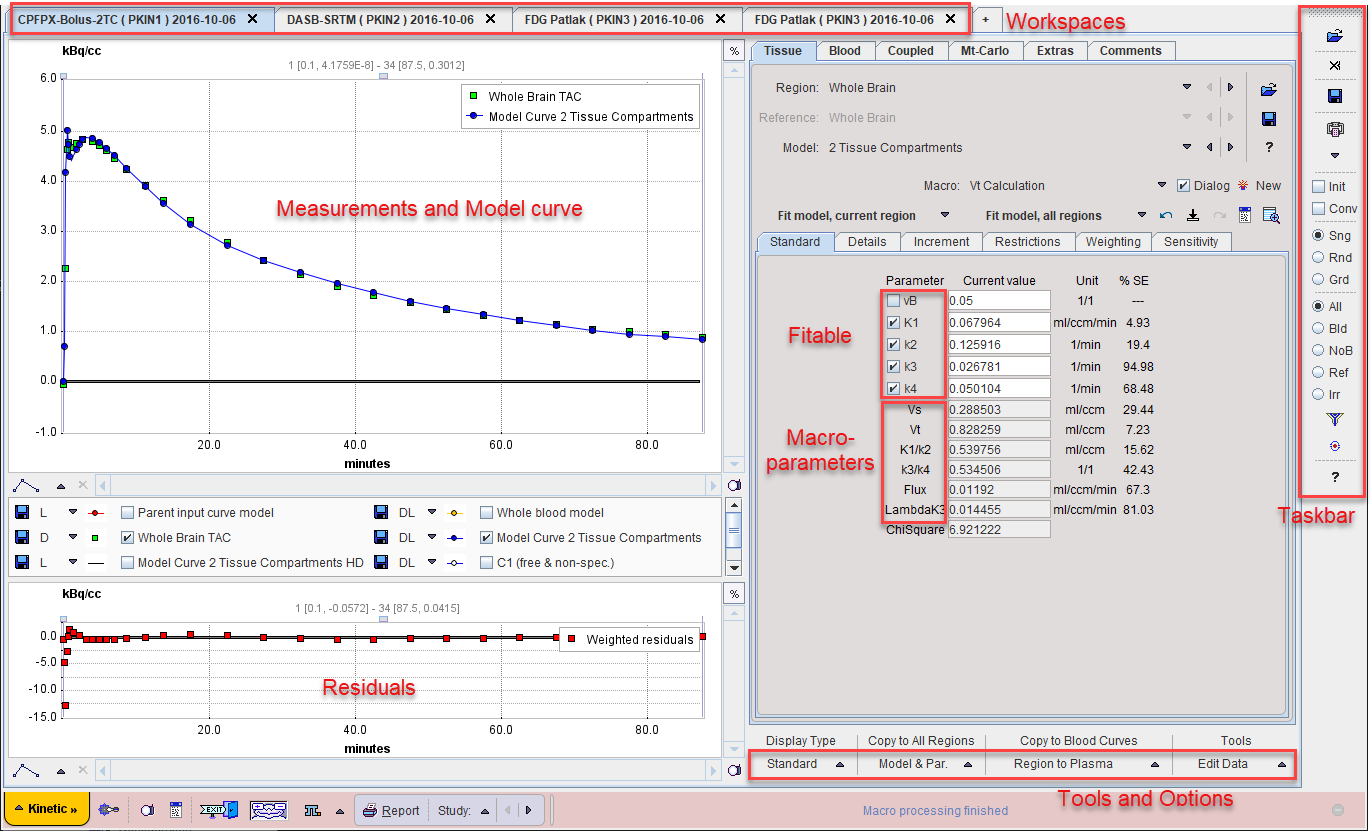Open the Sensitivity sub-tab

click(x=1191, y=242)
